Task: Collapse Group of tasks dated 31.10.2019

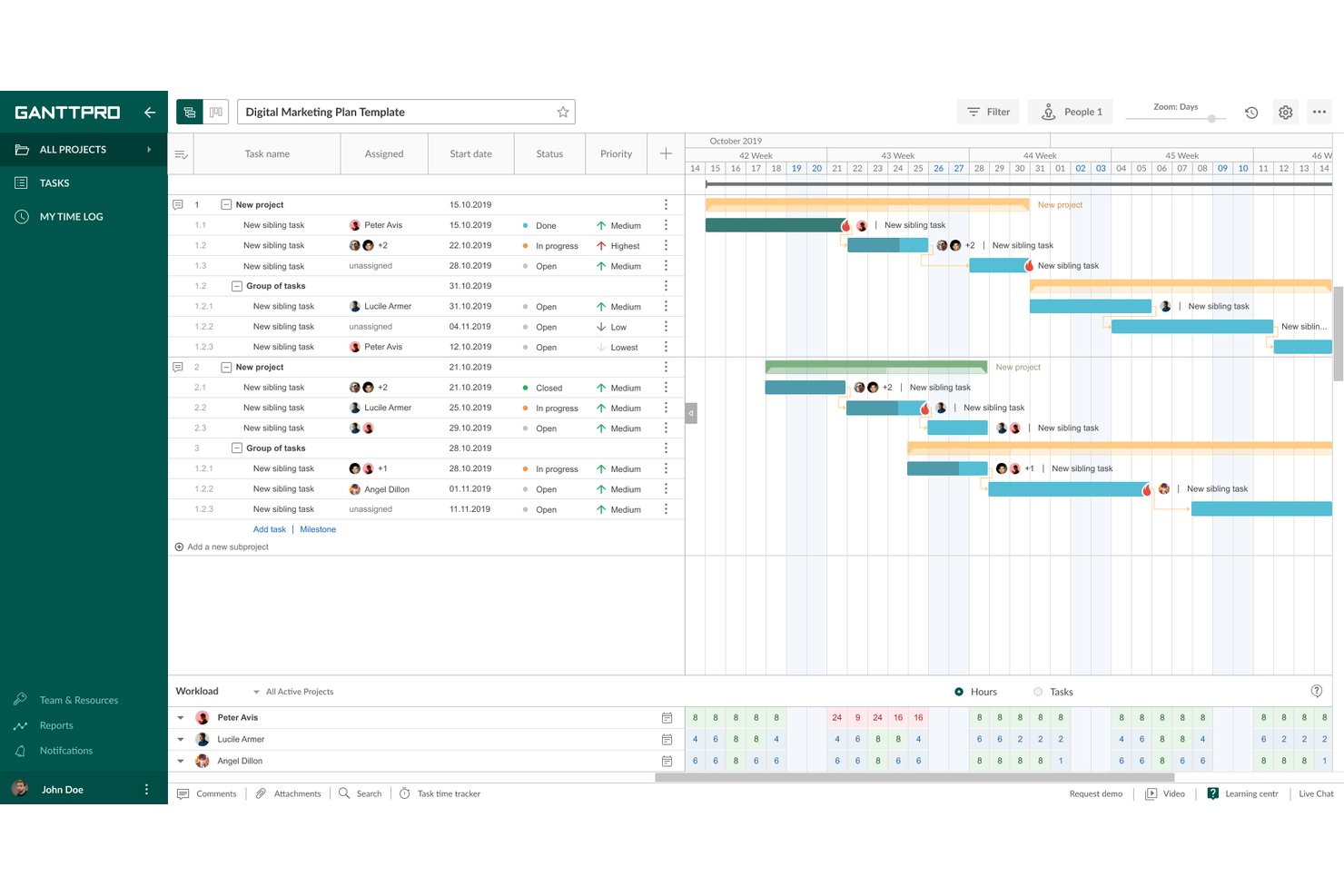Action: point(237,286)
